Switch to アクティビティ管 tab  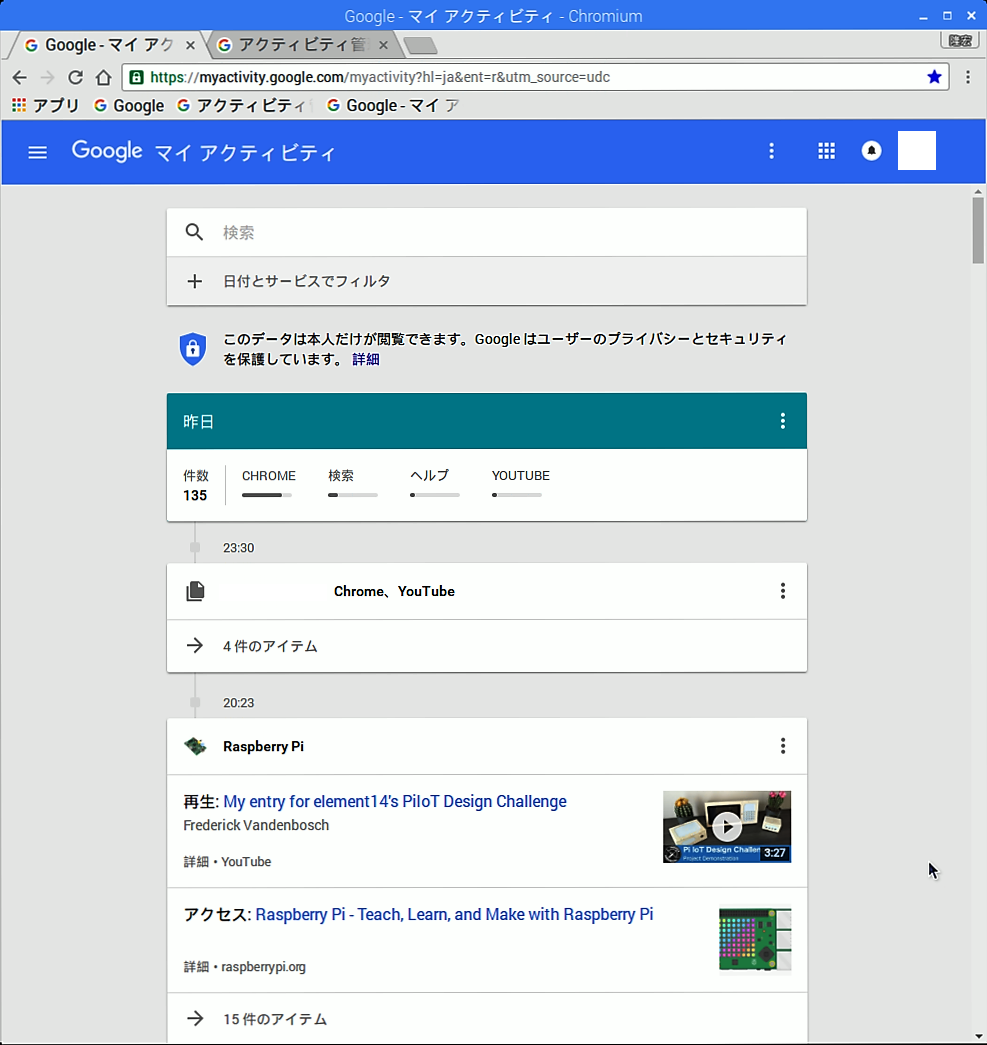303,45
